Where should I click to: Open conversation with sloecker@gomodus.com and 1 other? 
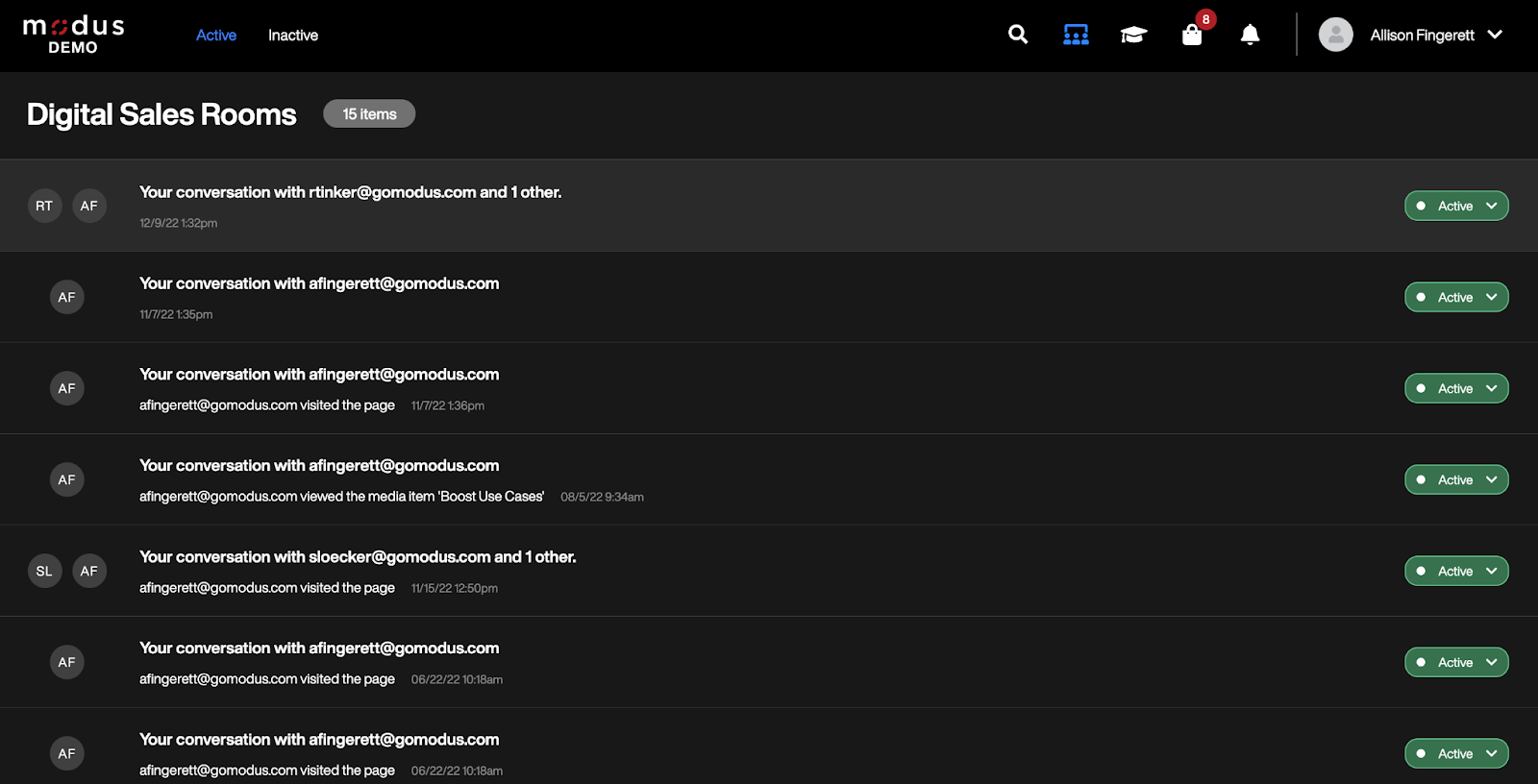pos(358,557)
